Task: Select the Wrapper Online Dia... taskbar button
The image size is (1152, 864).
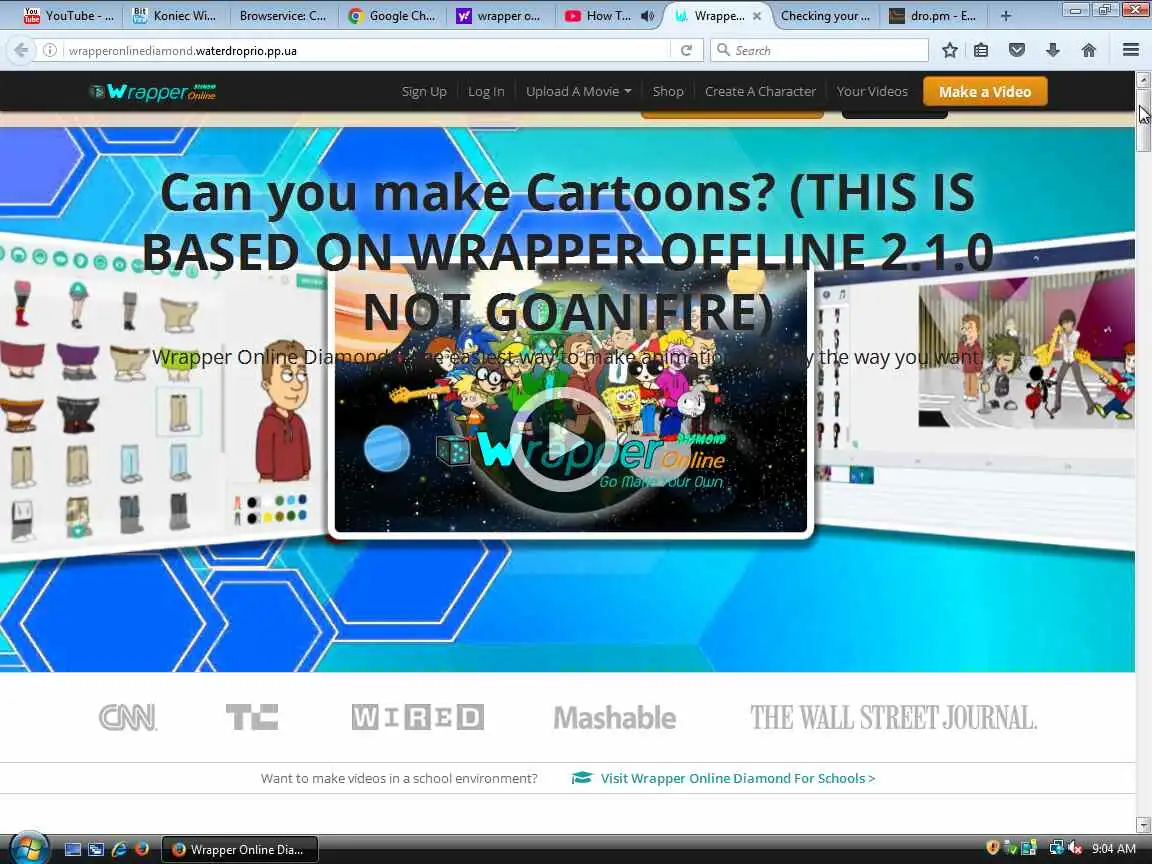Action: point(240,849)
